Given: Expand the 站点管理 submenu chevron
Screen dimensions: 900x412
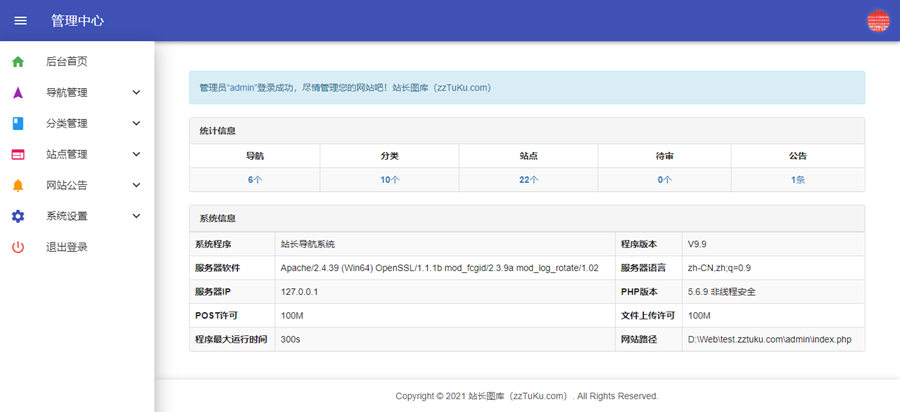Looking at the screenshot, I should (x=136, y=155).
